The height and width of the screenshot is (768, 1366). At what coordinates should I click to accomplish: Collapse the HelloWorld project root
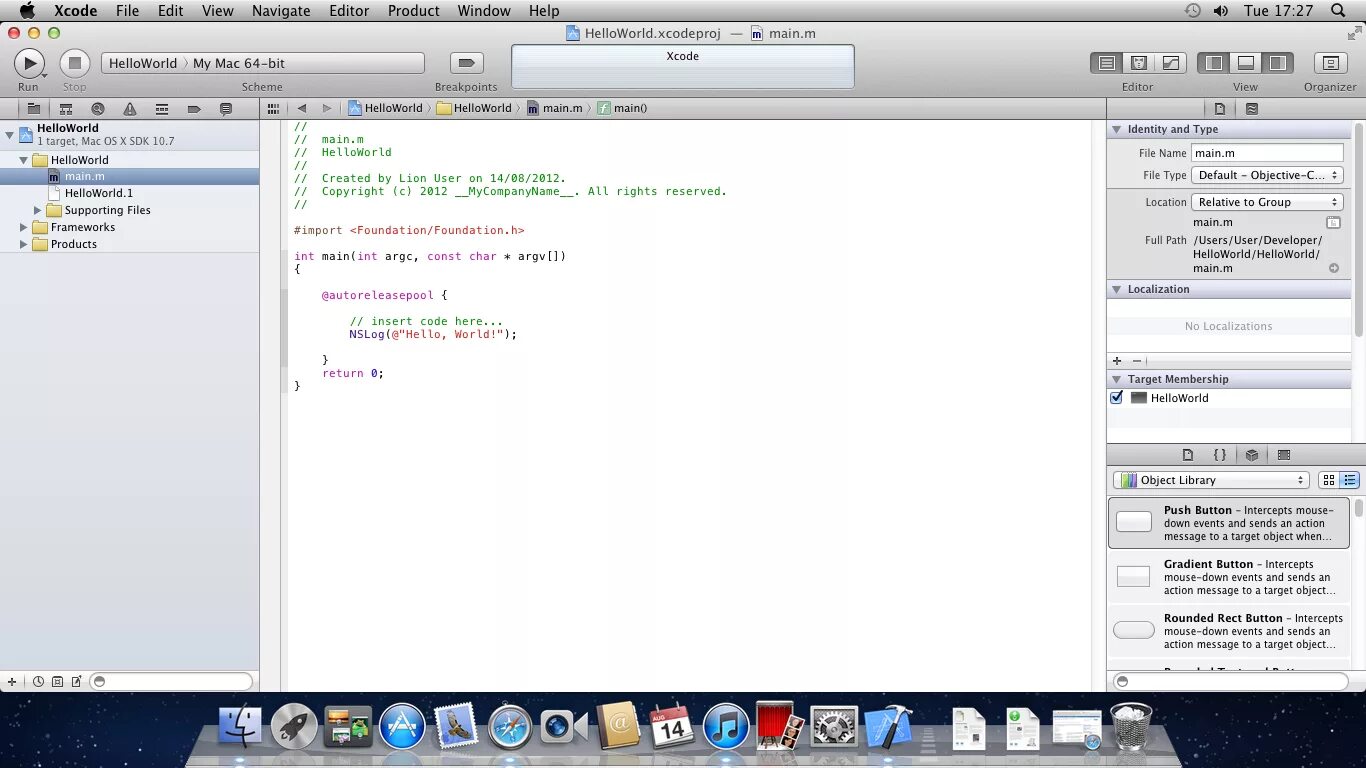9,134
